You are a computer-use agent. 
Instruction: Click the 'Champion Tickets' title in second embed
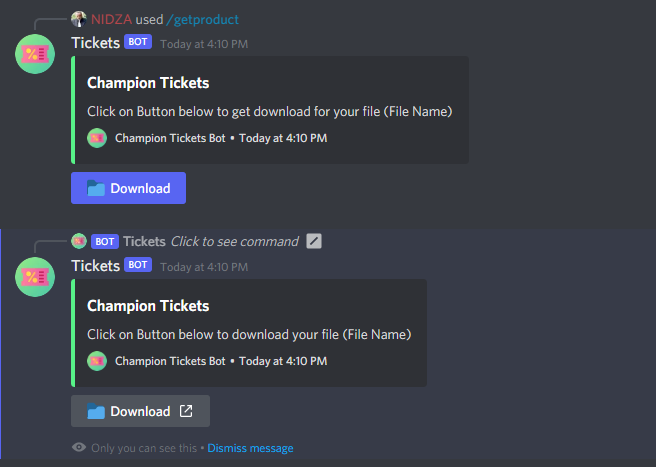click(148, 306)
